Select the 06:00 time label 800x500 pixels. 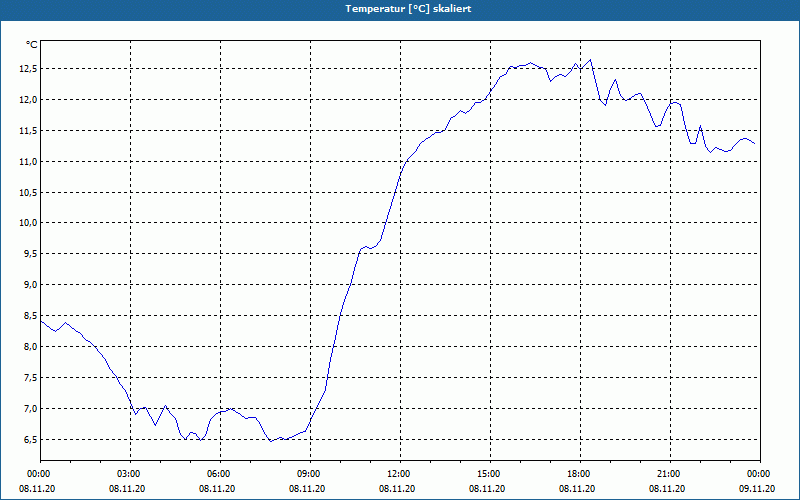click(x=220, y=474)
